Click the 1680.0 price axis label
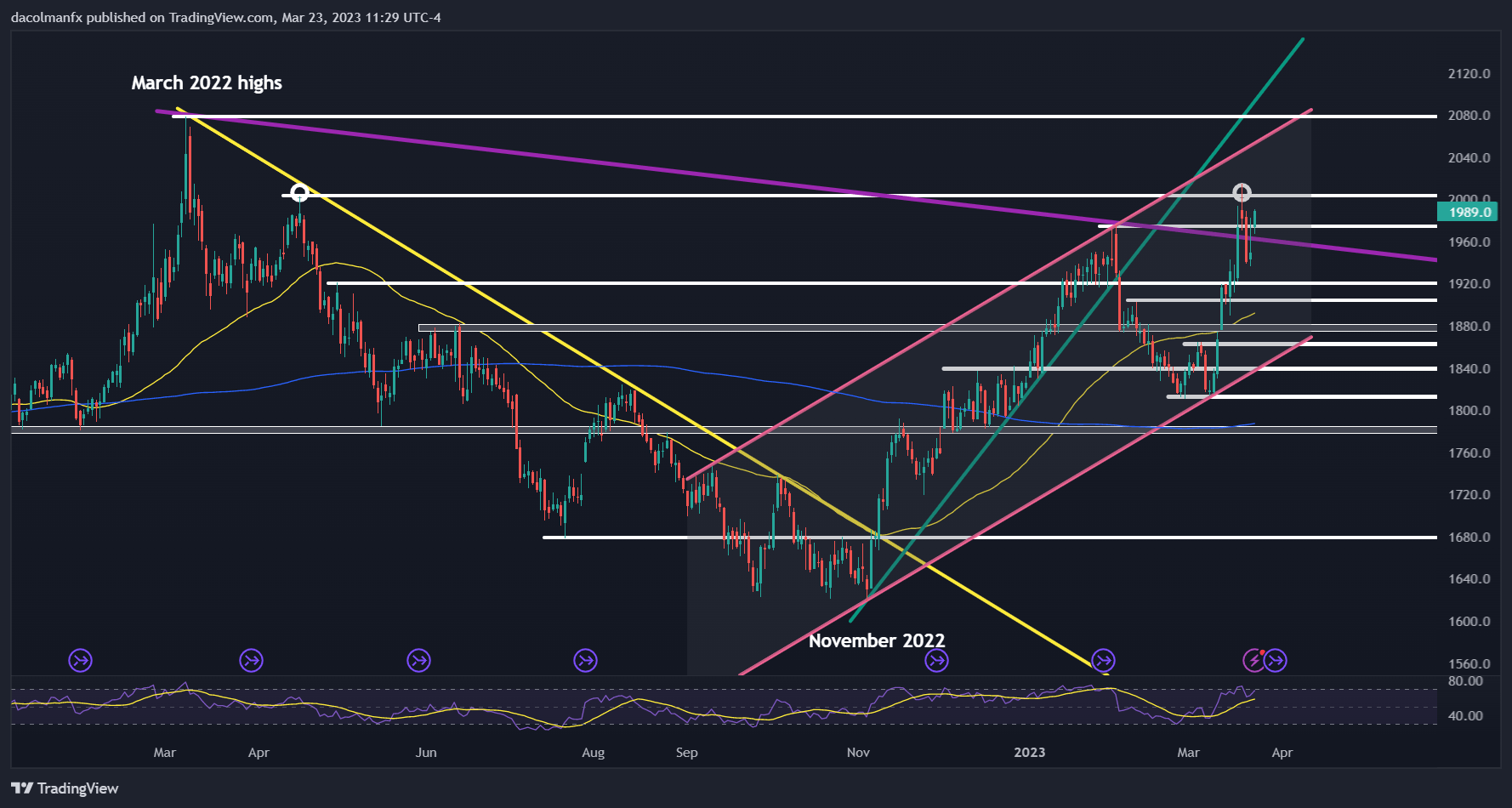Image resolution: width=1512 pixels, height=808 pixels. pyautogui.click(x=1469, y=538)
